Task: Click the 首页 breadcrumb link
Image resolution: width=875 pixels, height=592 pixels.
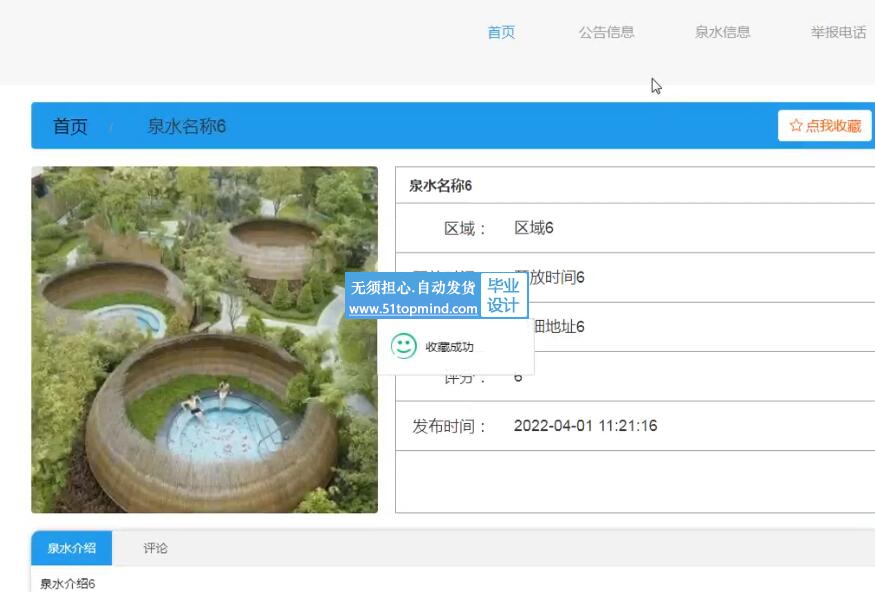Action: pos(70,126)
